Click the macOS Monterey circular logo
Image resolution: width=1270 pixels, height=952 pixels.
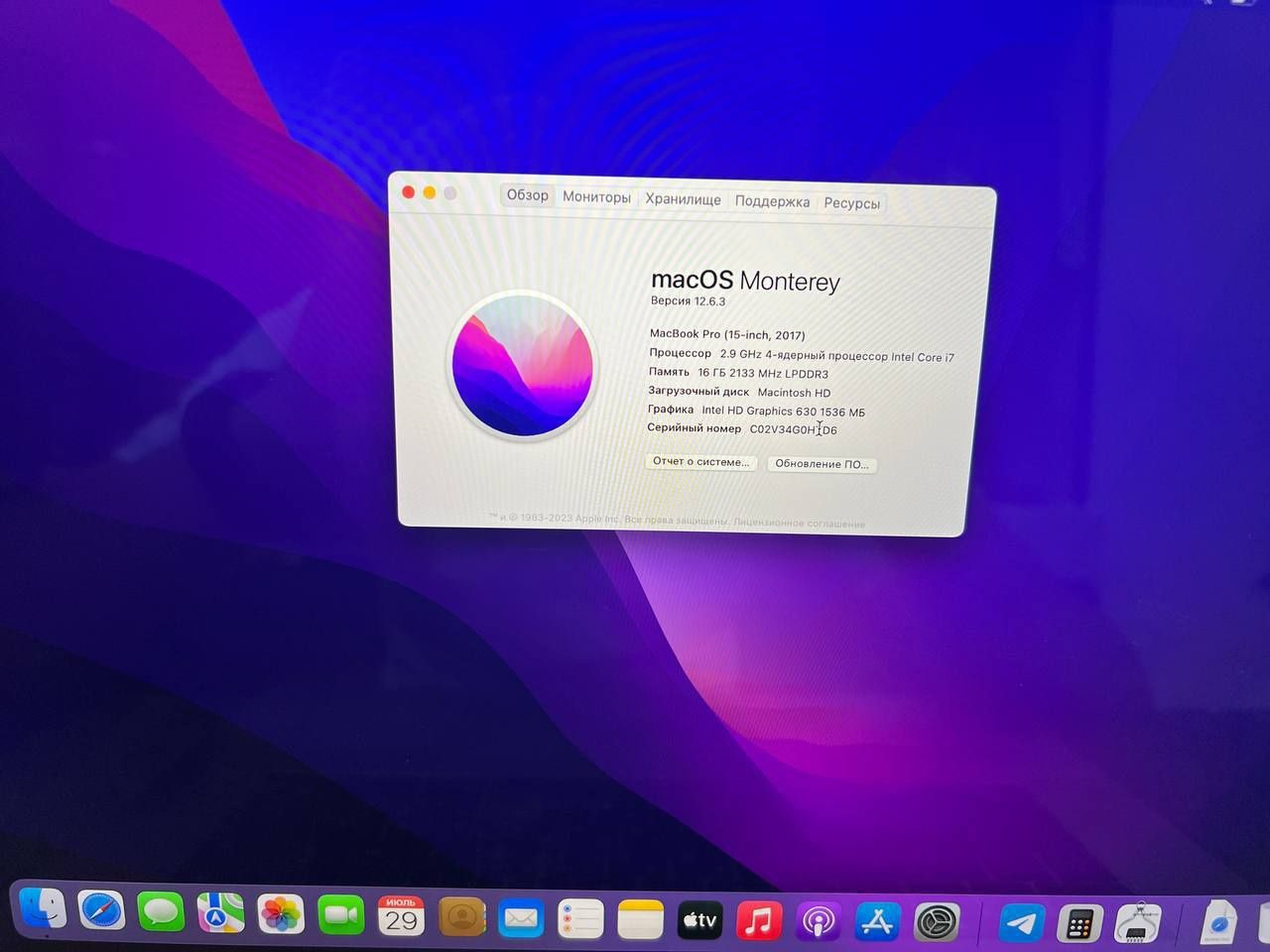[523, 365]
